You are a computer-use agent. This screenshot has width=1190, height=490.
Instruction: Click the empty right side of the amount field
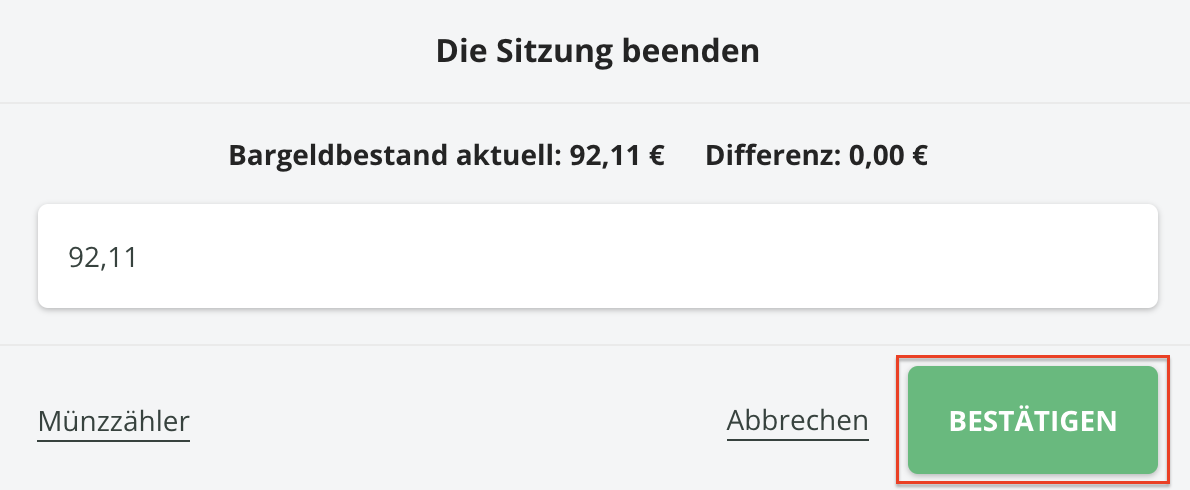[950, 257]
